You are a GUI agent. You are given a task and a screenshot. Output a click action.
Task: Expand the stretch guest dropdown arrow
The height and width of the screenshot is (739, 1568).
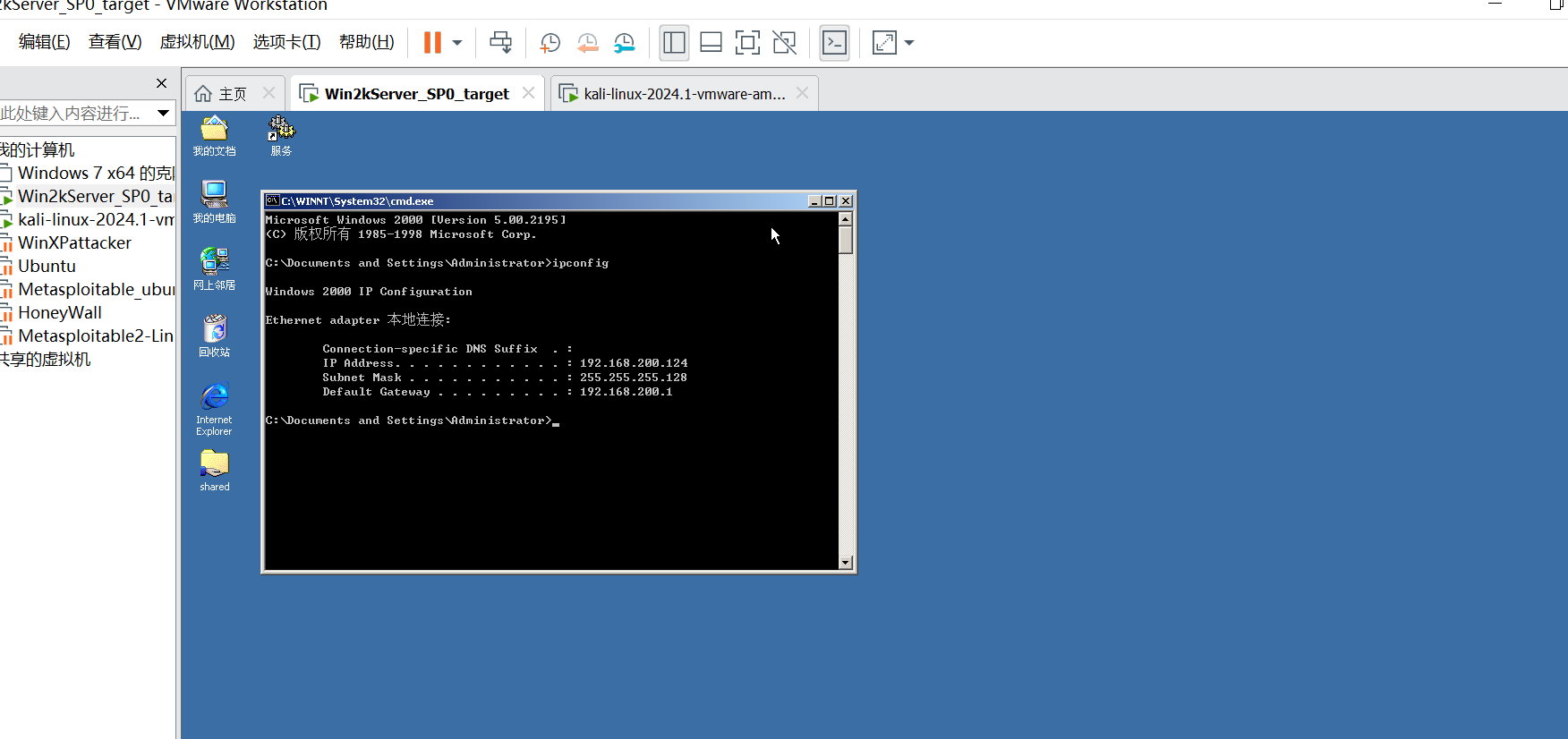point(909,43)
